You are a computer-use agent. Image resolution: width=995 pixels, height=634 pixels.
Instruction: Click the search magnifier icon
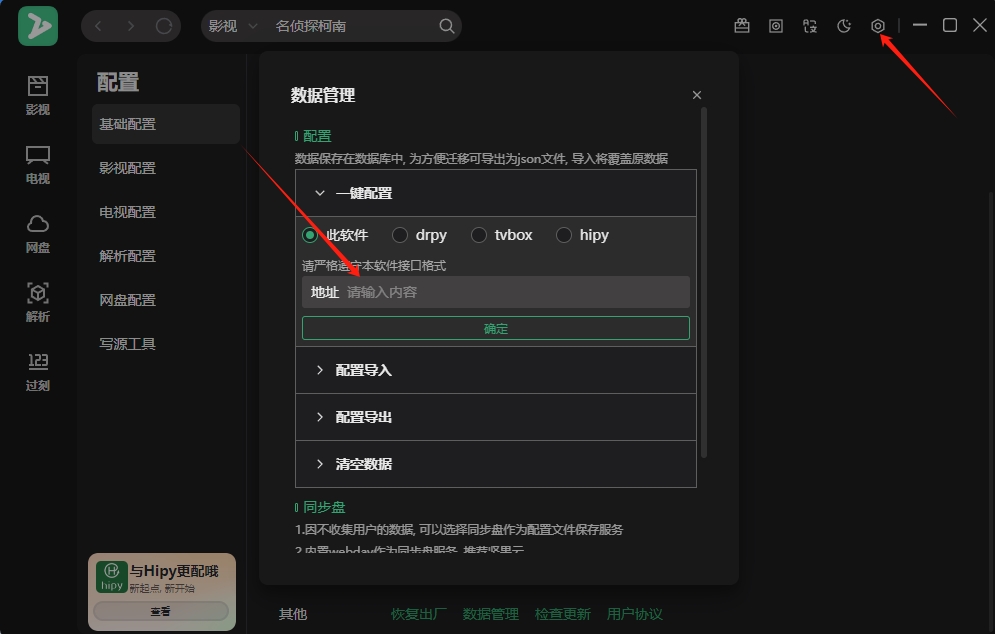click(x=447, y=26)
